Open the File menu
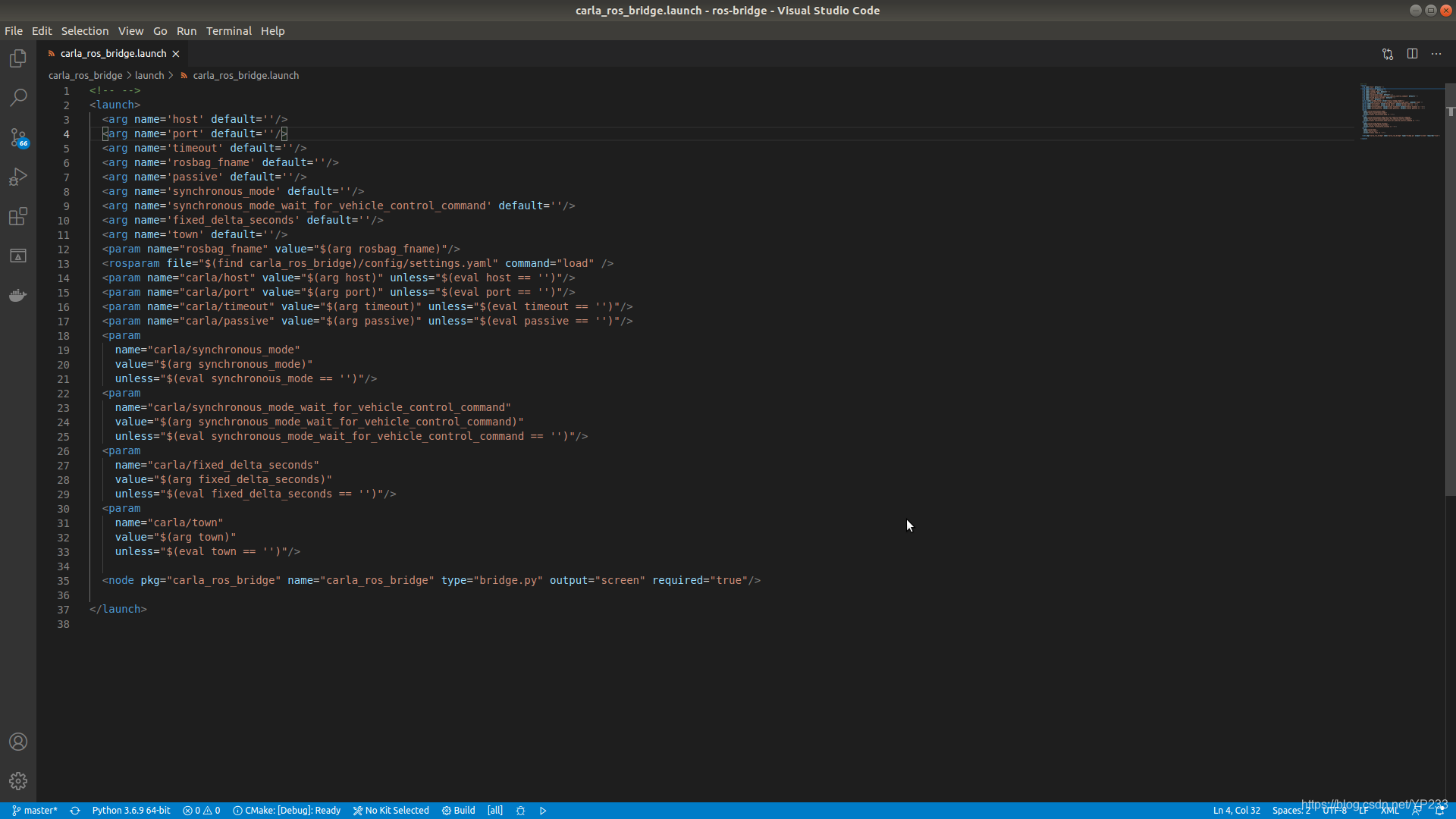 coord(14,31)
